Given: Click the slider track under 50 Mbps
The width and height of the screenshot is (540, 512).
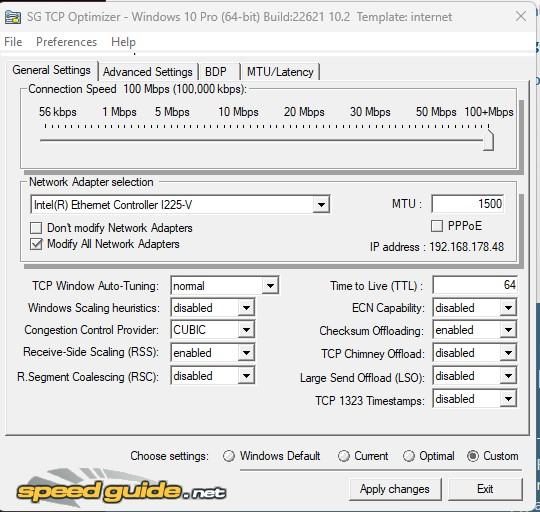Looking at the screenshot, I should [x=436, y=140].
